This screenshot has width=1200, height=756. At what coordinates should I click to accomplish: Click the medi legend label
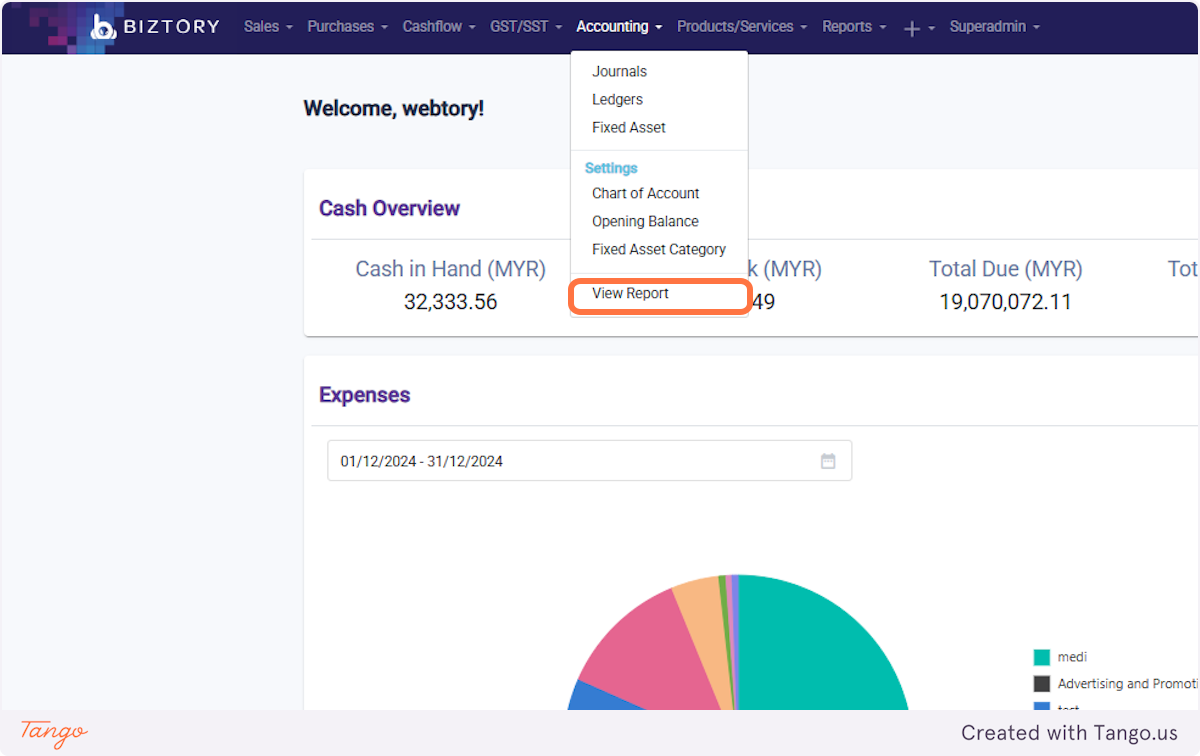1072,657
